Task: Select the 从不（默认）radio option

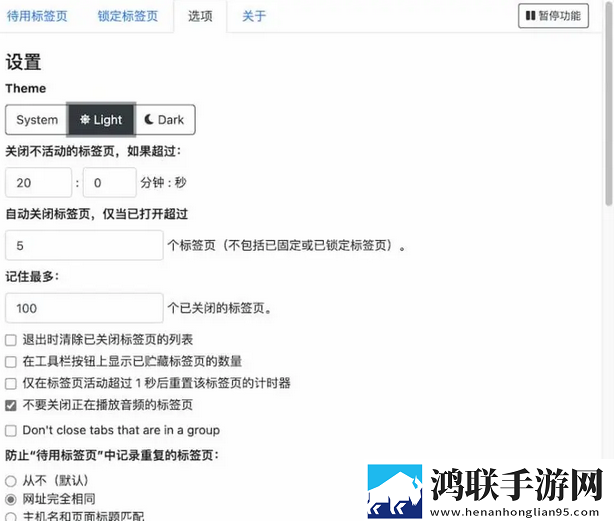Action: point(11,481)
